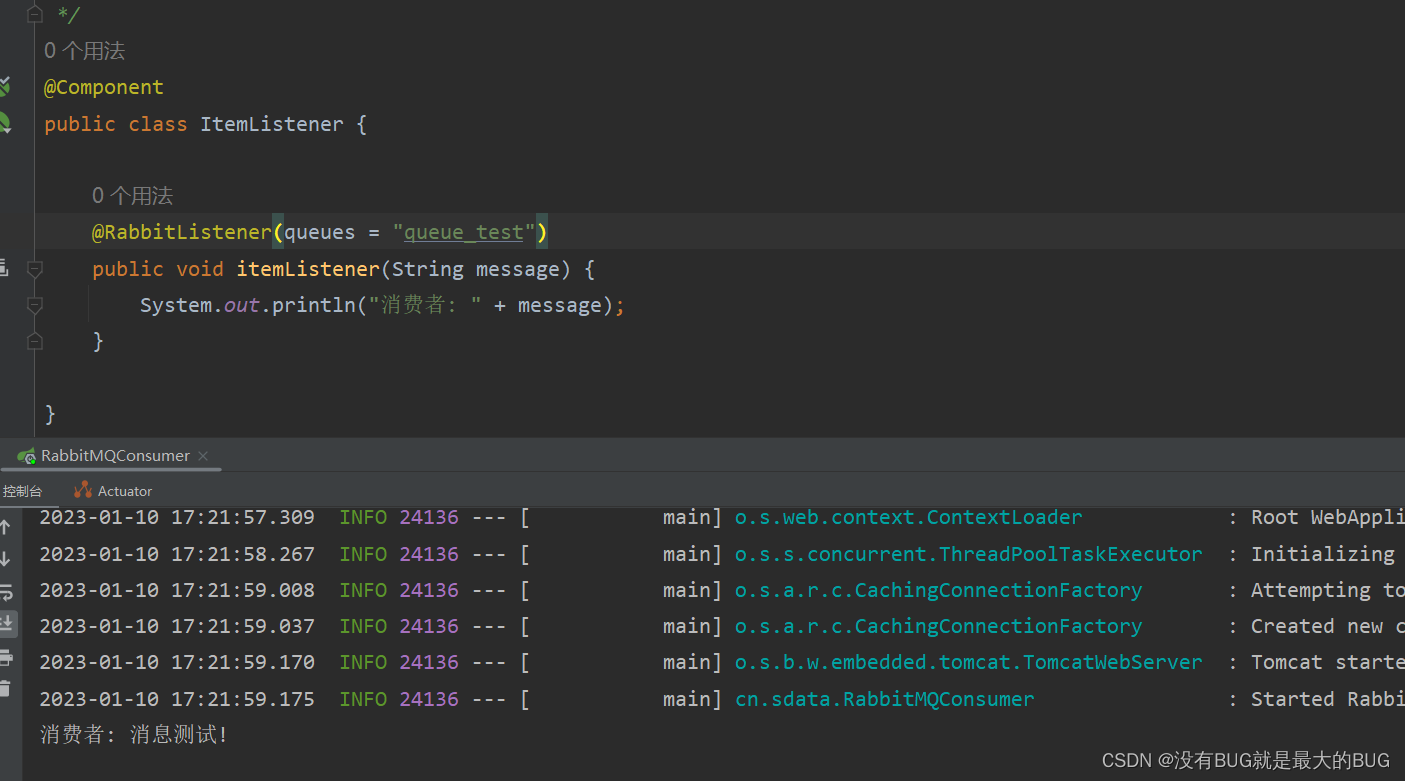This screenshot has height=781, width=1405.
Task: Toggle soft-wrap in the console toolbar
Action: (x=6, y=592)
